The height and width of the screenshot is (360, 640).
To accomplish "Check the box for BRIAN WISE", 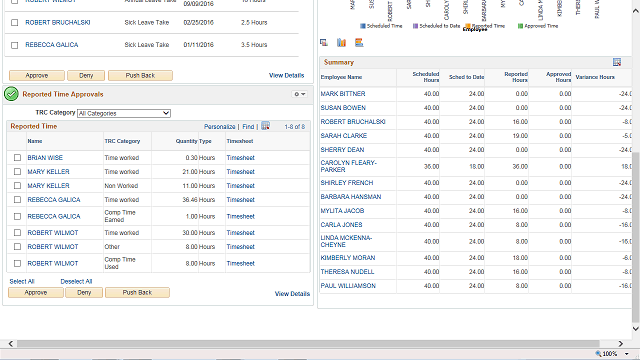I will pos(17,158).
